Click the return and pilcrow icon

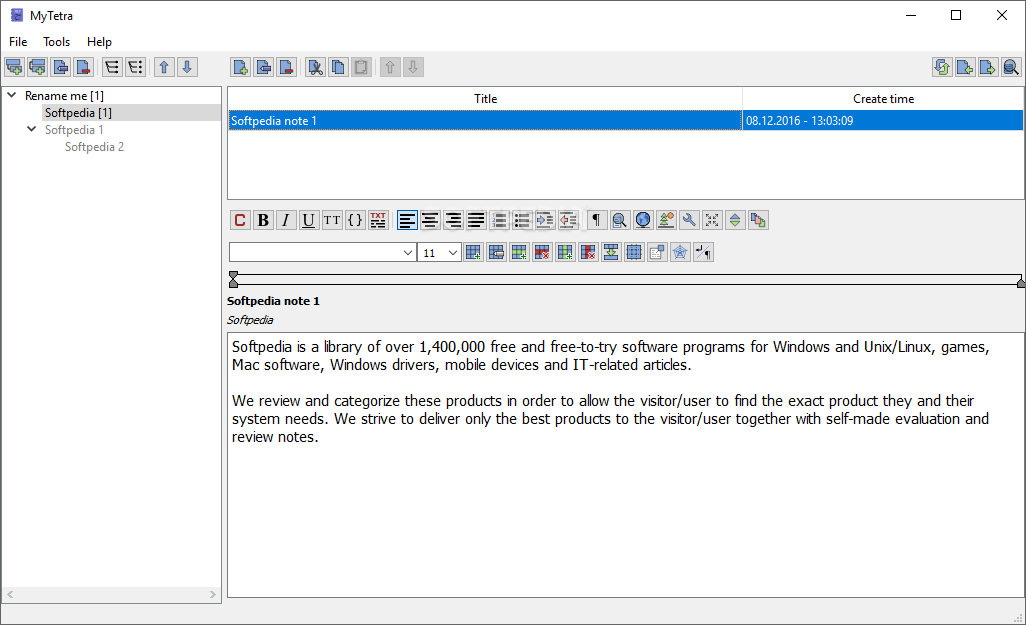click(703, 253)
